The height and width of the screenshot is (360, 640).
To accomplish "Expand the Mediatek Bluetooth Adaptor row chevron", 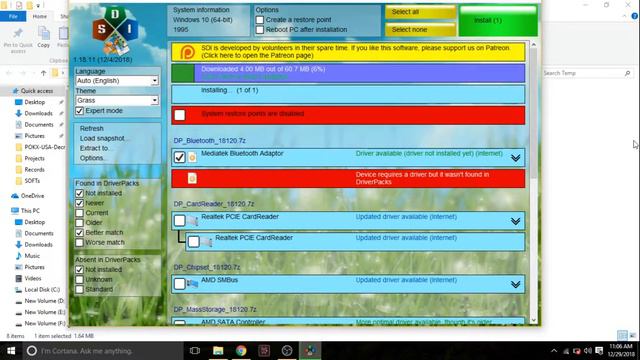I will point(516,158).
